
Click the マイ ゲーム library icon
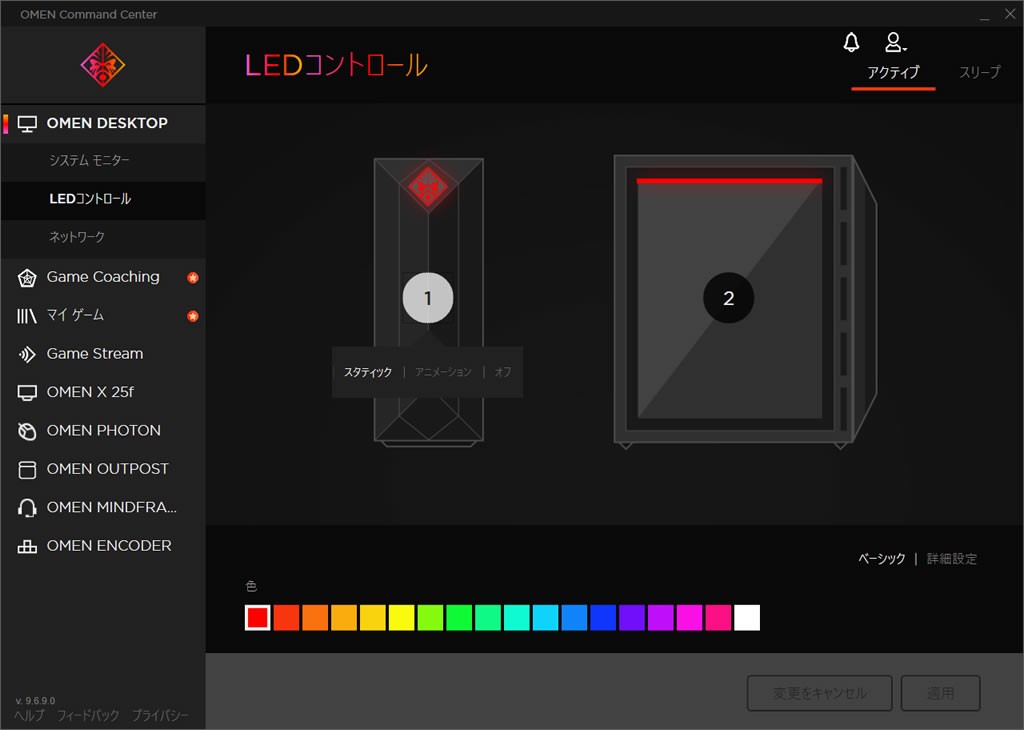click(27, 316)
